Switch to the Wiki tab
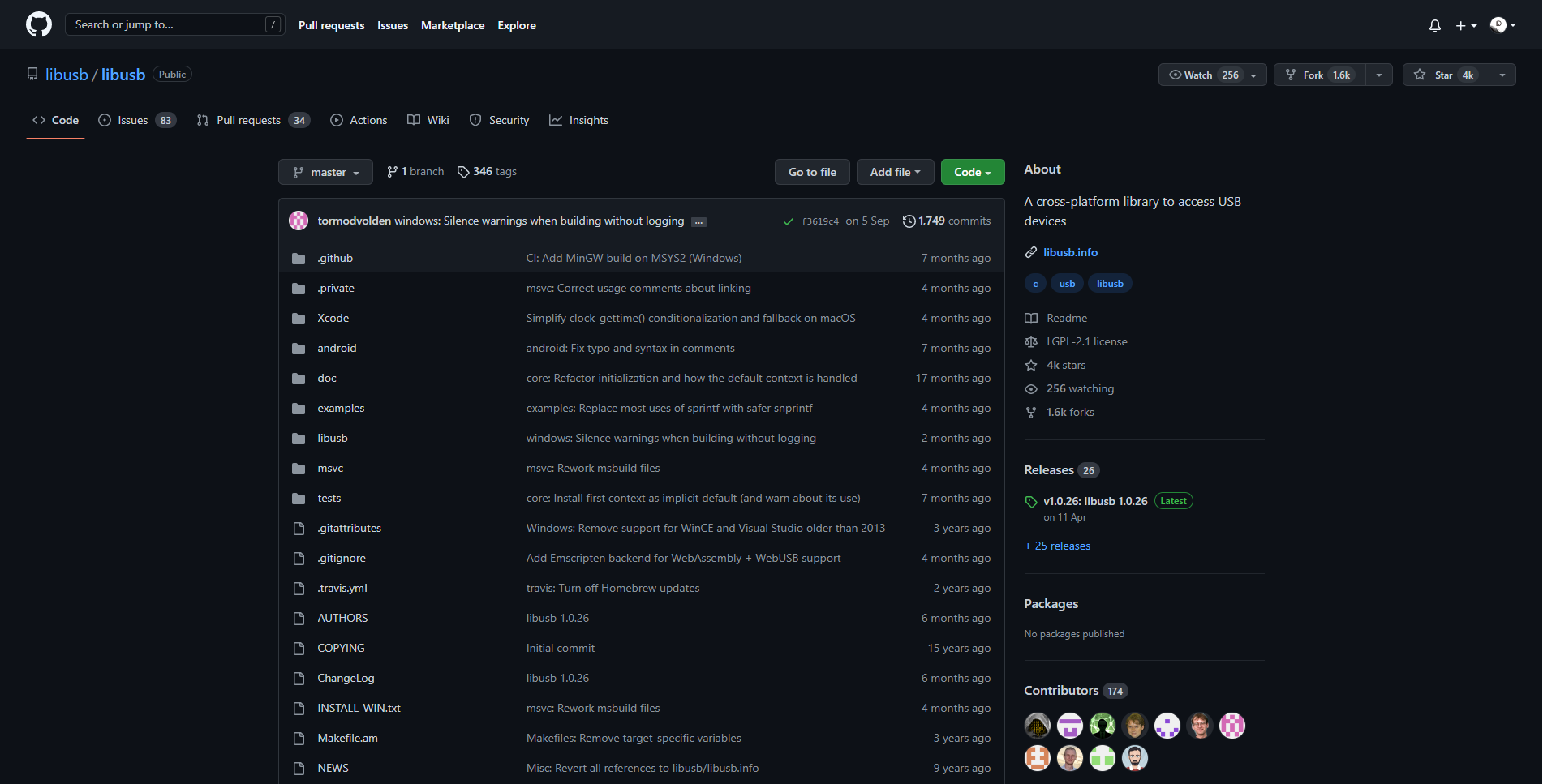1556x784 pixels. 428,120
